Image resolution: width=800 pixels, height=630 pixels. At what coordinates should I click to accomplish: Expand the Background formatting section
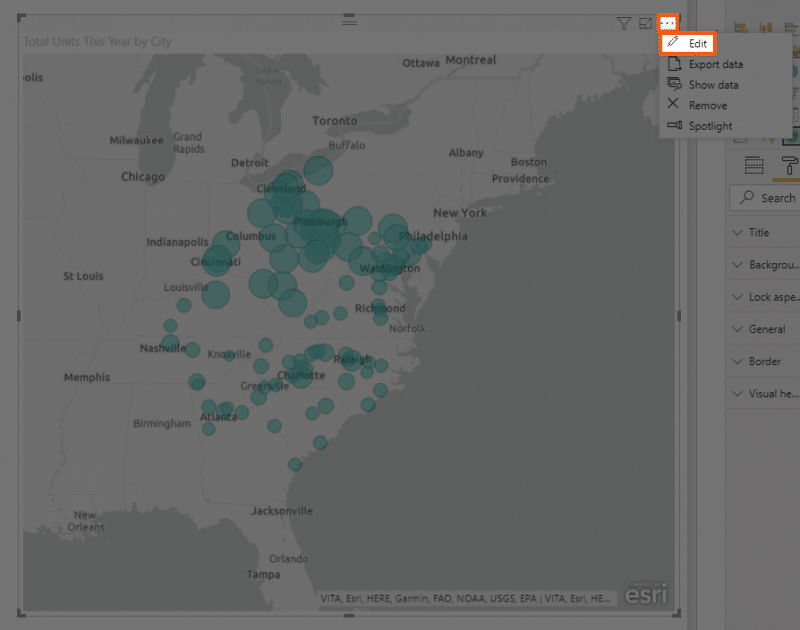click(762, 264)
